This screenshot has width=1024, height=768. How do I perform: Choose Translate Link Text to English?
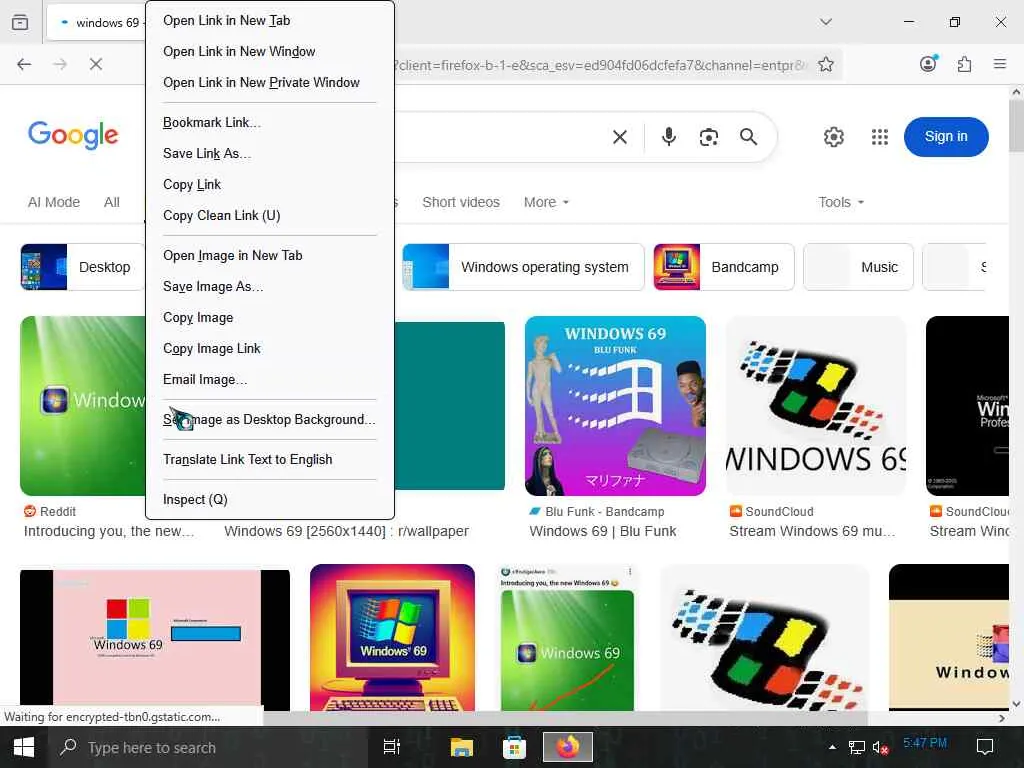click(x=270, y=460)
